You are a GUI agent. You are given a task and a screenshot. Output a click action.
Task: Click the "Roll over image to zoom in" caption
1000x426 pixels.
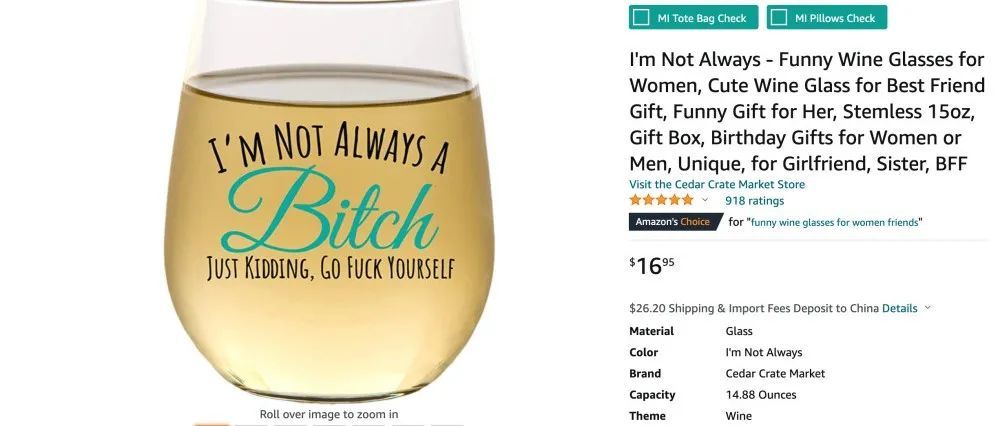[x=329, y=415]
